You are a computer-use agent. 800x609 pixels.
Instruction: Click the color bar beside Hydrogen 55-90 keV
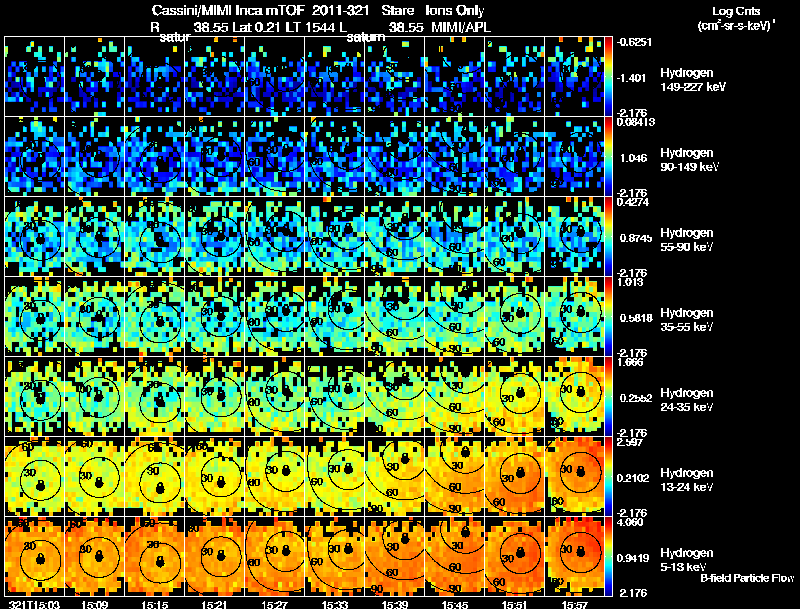[609, 237]
